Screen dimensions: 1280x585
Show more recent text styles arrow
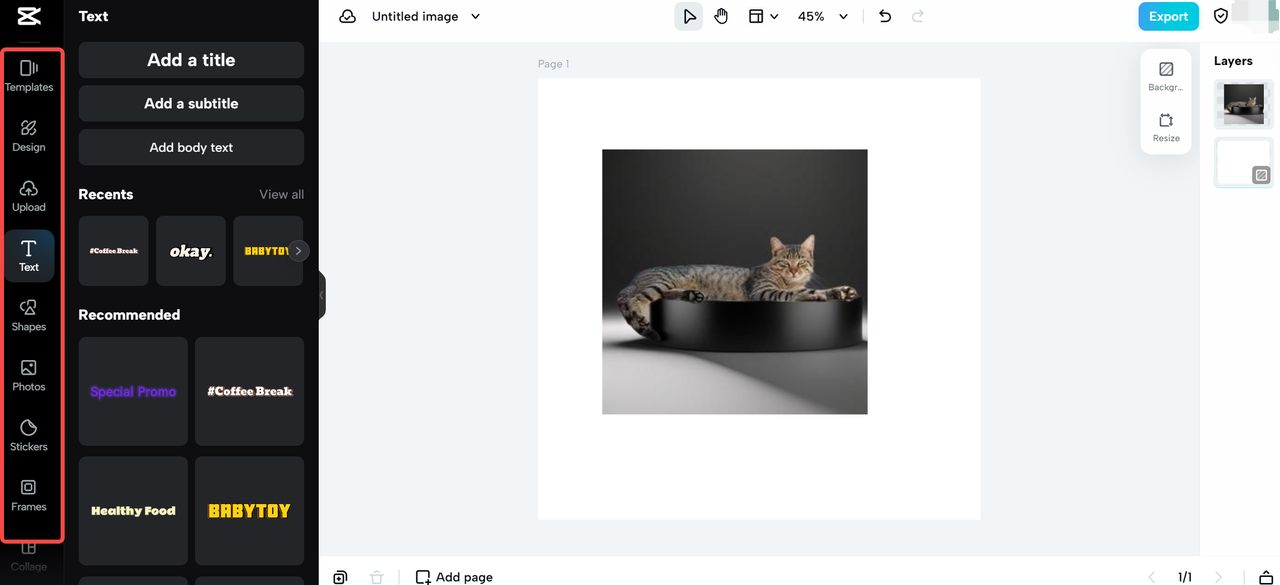(x=298, y=251)
